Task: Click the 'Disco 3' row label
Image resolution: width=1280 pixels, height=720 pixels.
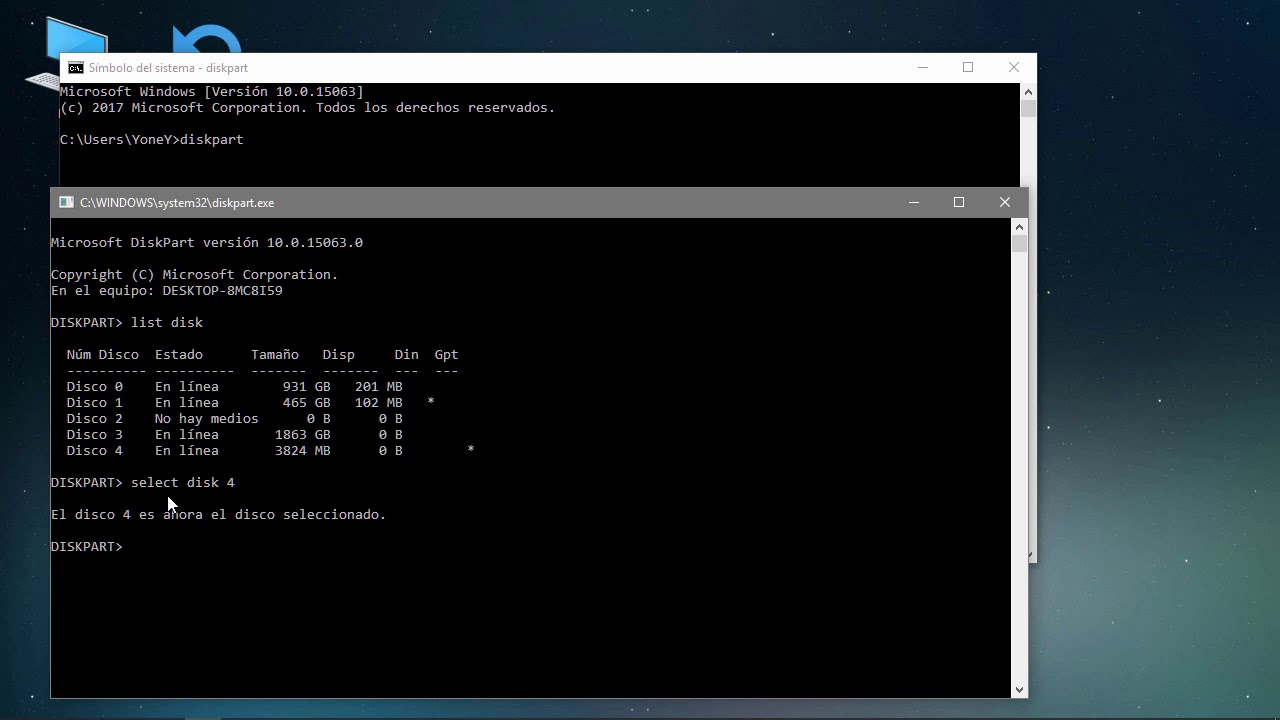Action: pyautogui.click(x=95, y=435)
